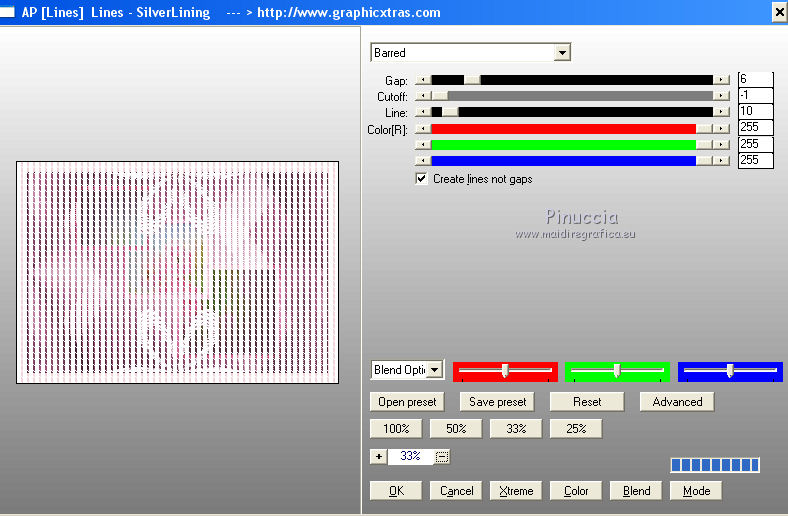Click the green color slider right arrow
Screen dimensions: 788x516
tap(721, 145)
